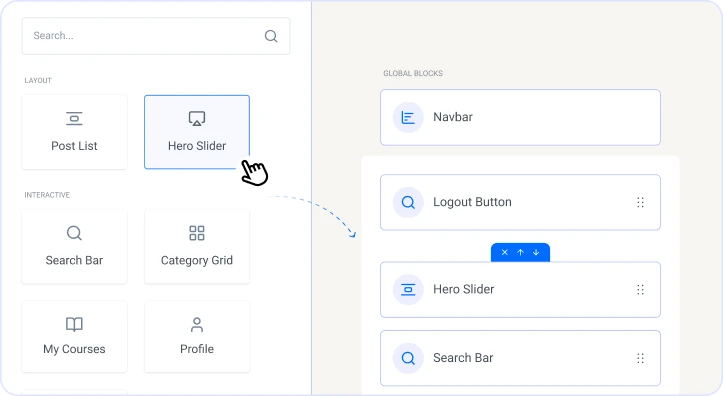Select the Profile block card
The height and width of the screenshot is (396, 723).
[197, 337]
